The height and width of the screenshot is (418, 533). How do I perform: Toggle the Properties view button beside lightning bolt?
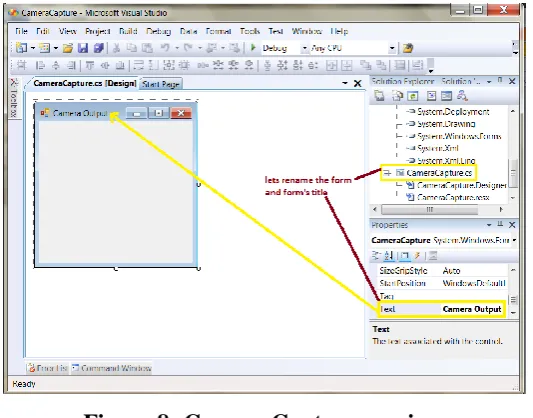(x=405, y=256)
